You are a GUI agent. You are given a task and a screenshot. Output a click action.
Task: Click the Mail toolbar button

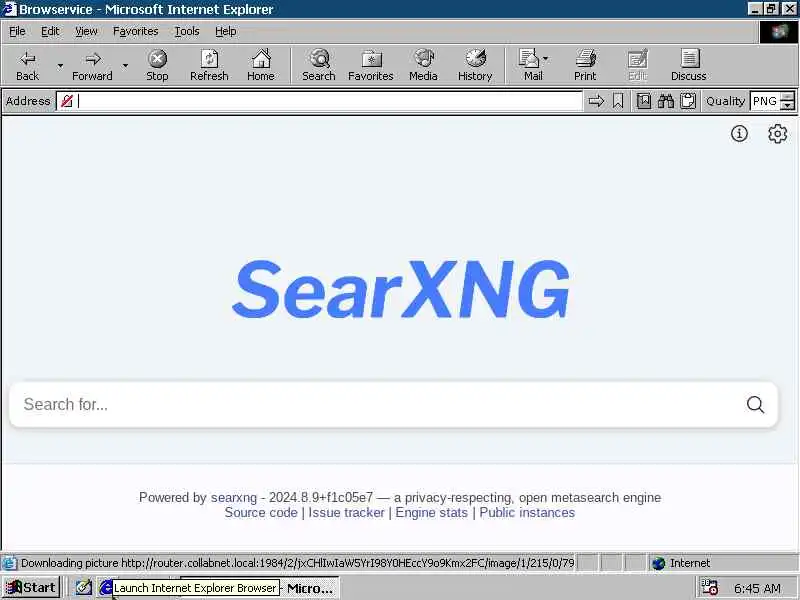pyautogui.click(x=531, y=65)
